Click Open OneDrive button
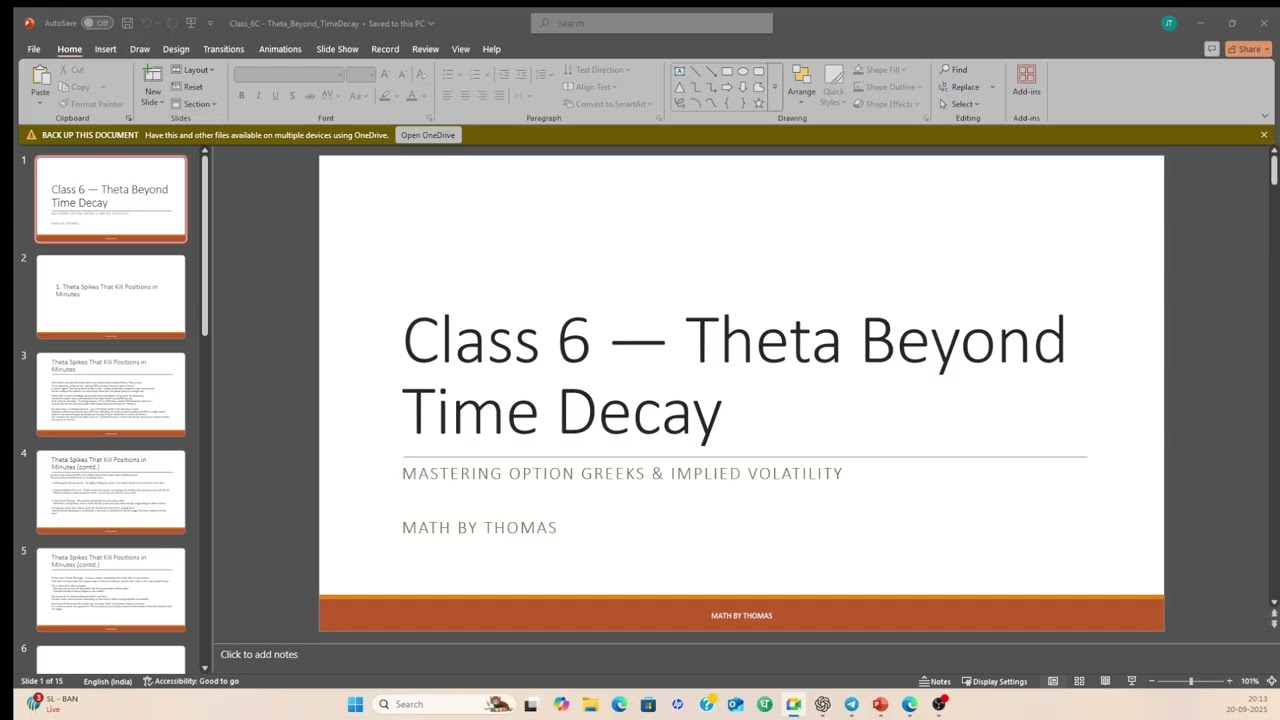 (428, 135)
